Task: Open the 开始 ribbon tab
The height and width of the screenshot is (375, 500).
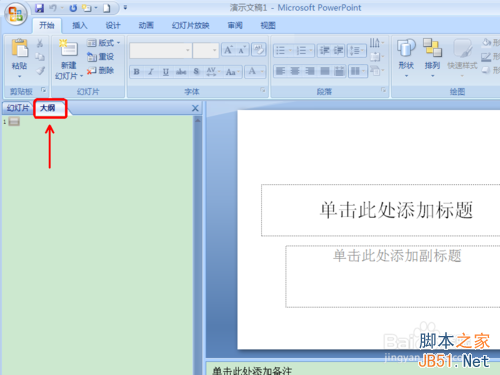Action: point(47,25)
